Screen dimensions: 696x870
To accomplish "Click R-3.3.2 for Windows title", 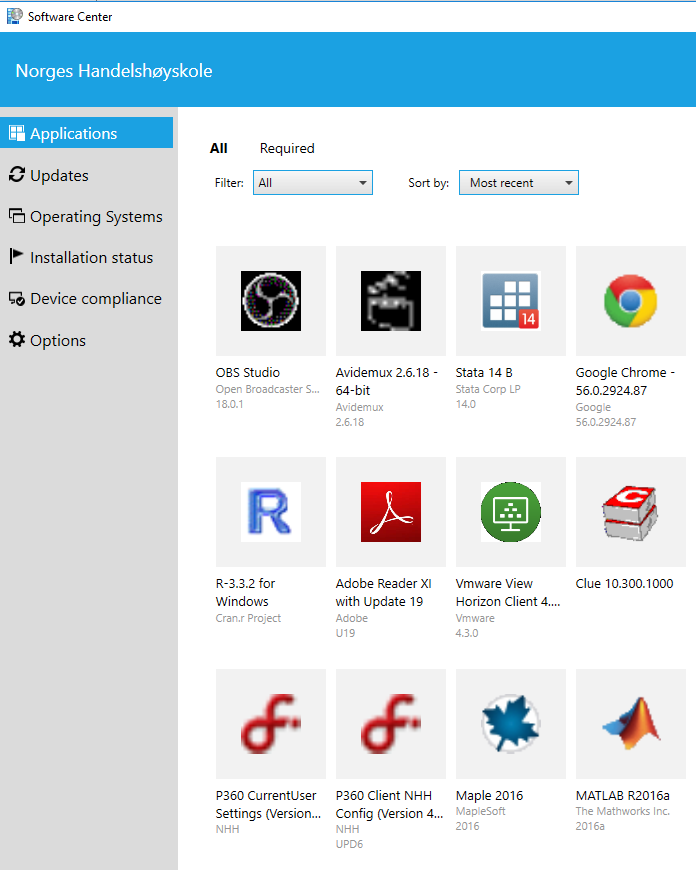I will tap(245, 592).
